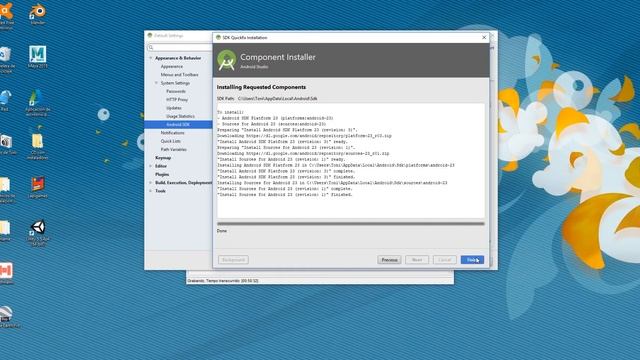The width and height of the screenshot is (640, 360).
Task: Click the greyed-out Cancel button
Action: click(444, 260)
